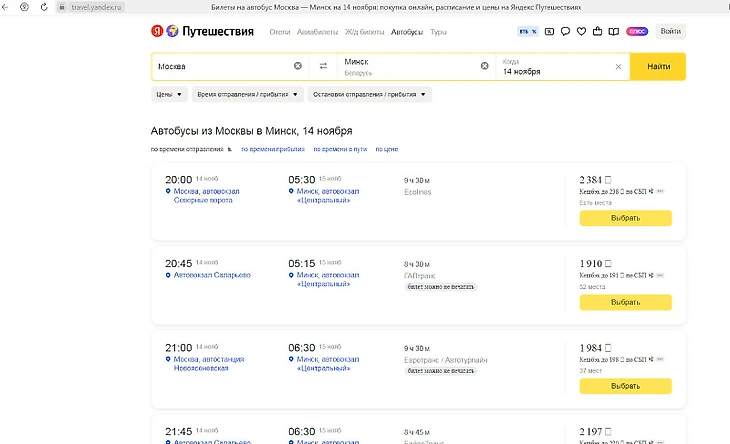Open the VTB percent offer badge

tap(527, 32)
